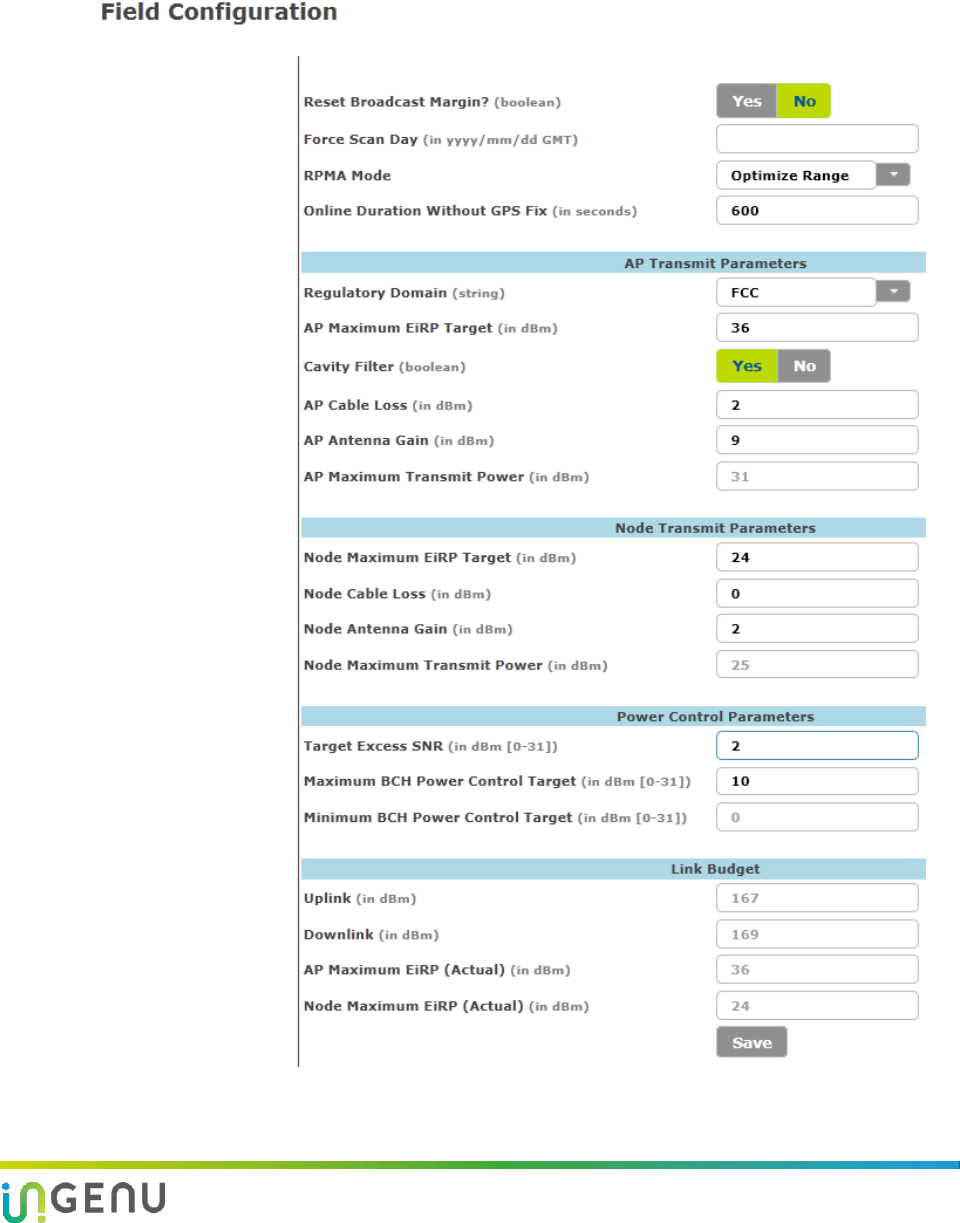Click the Link Budget section header
The image size is (960, 1223).
pos(614,869)
